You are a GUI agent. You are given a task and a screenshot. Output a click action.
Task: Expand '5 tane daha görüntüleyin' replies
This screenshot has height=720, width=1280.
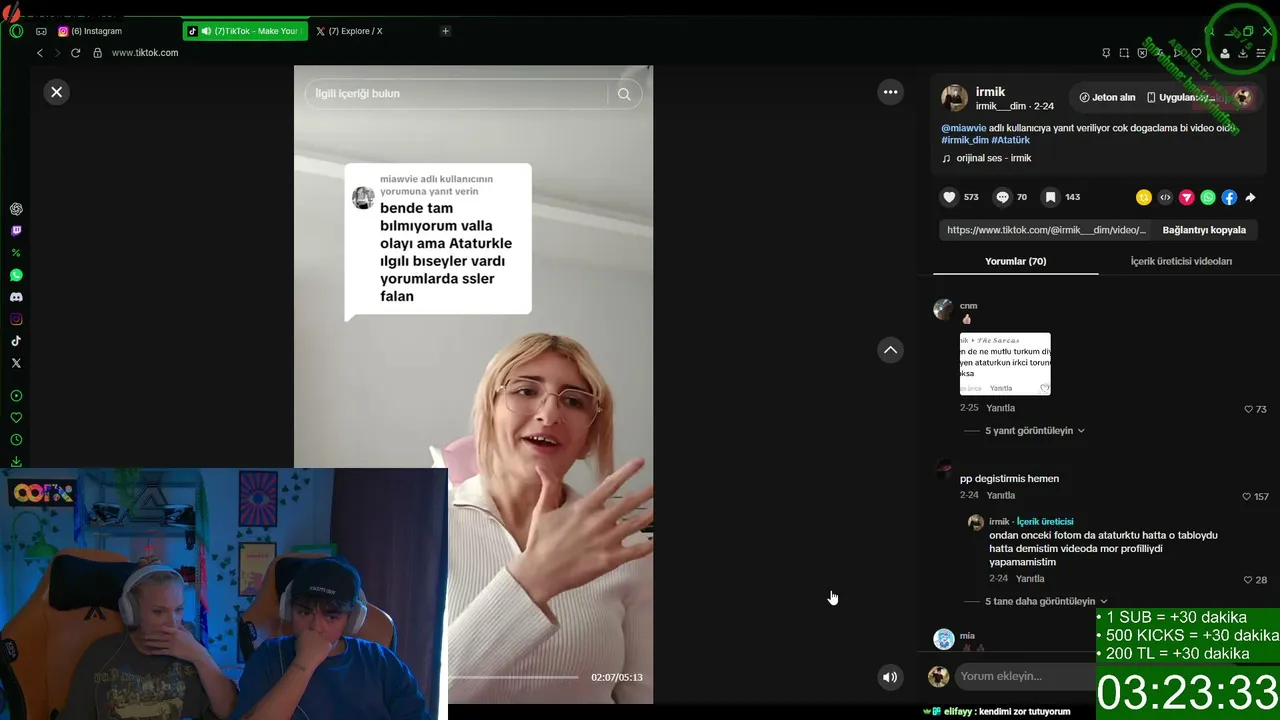pyautogui.click(x=1046, y=602)
